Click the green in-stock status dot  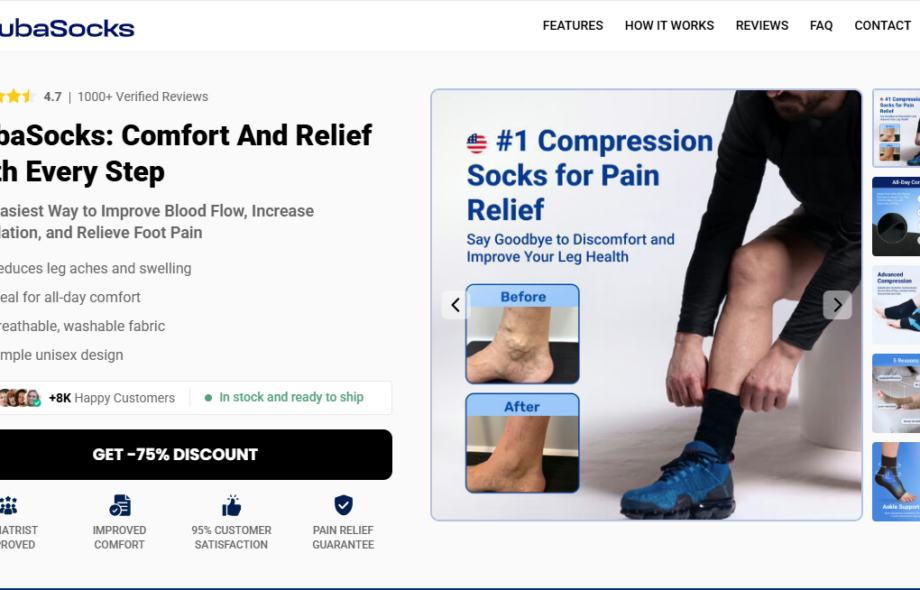(x=208, y=398)
